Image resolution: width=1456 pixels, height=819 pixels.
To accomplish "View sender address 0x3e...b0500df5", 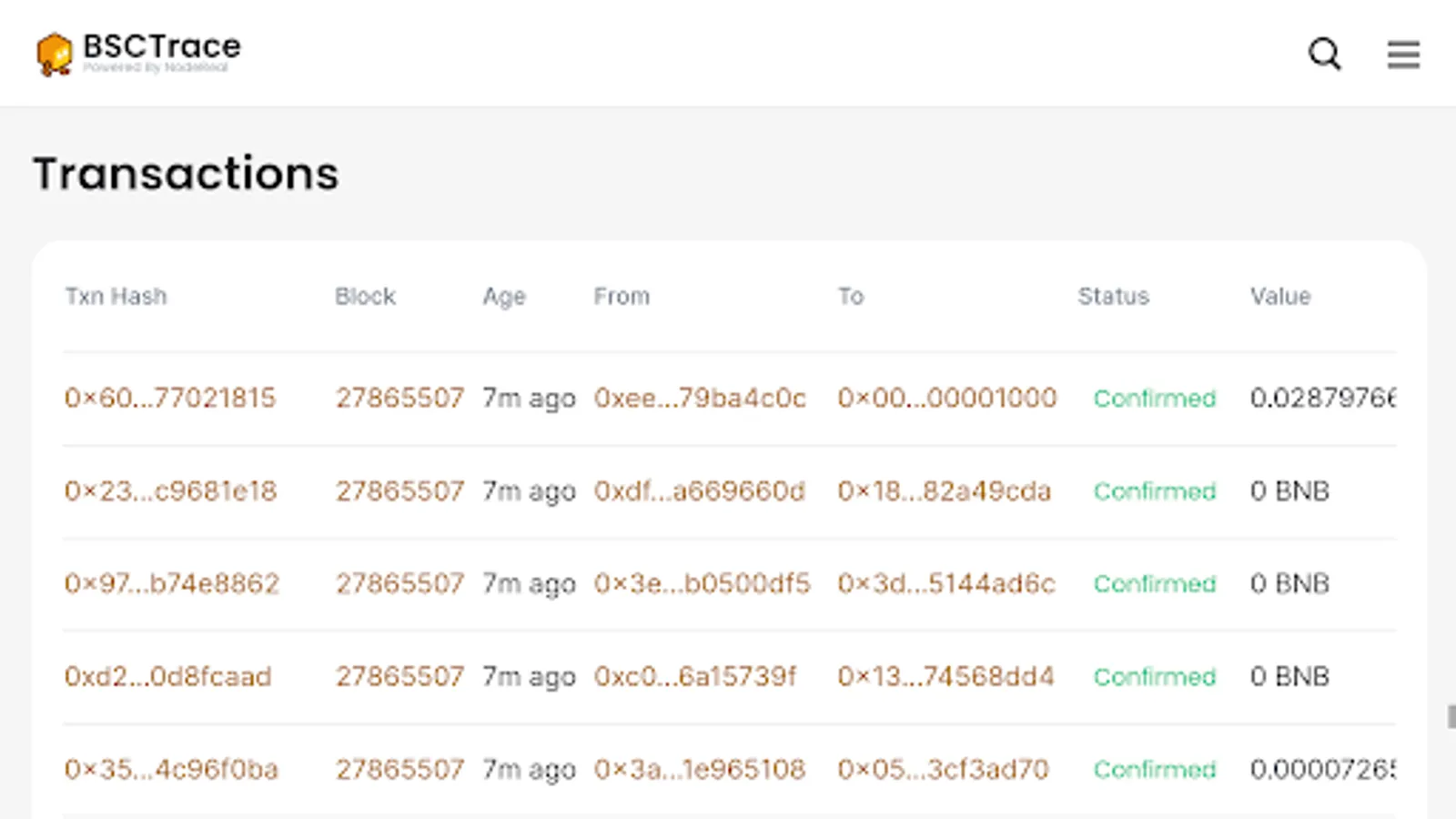I will [x=702, y=584].
